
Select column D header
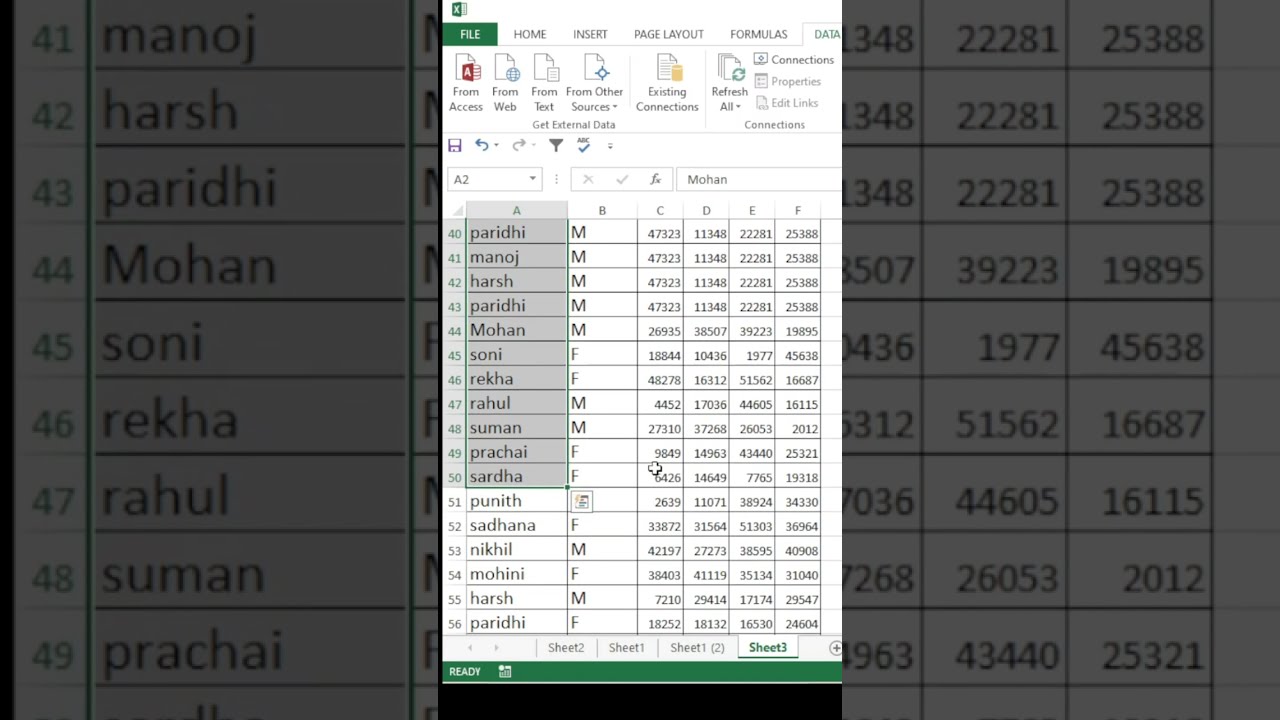coord(706,210)
